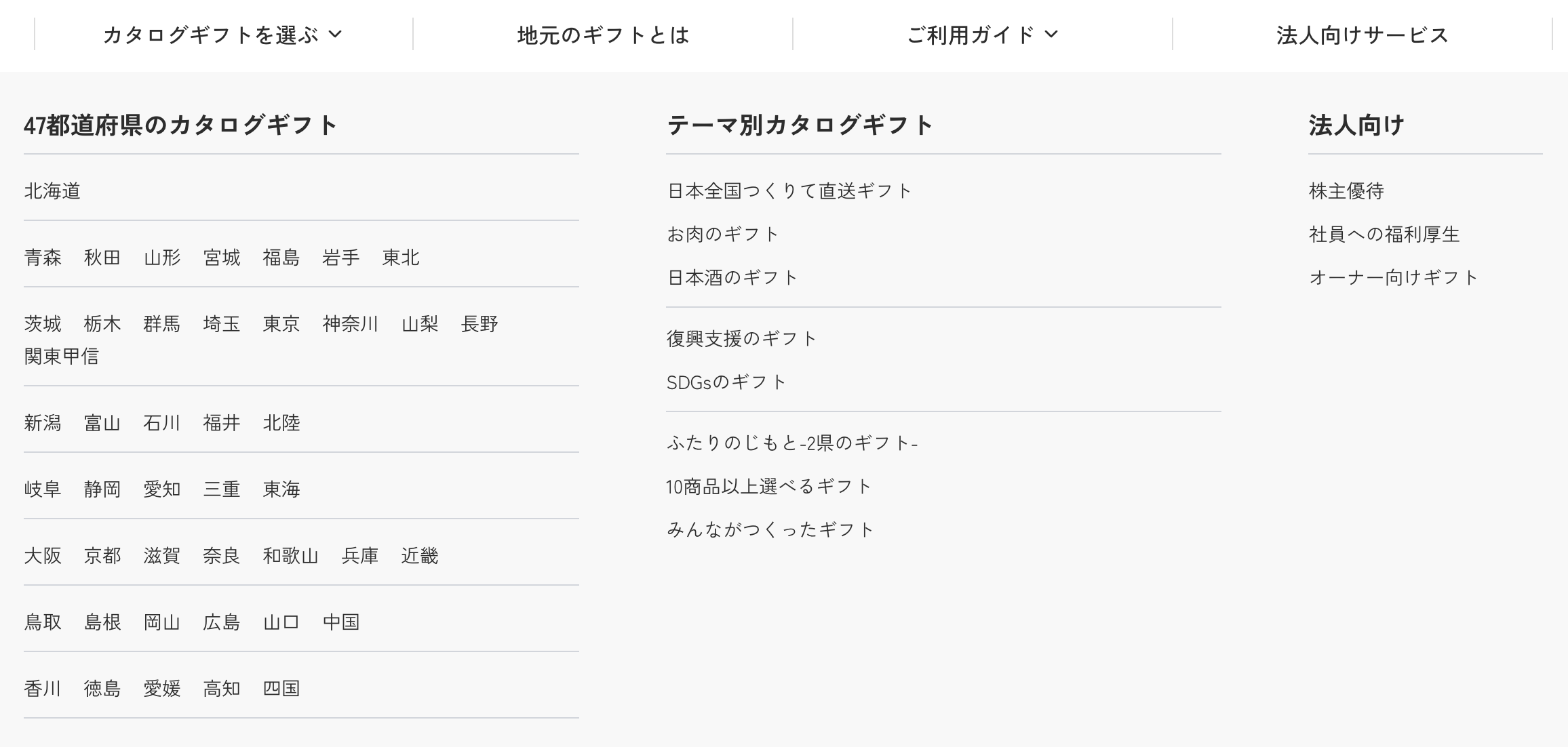This screenshot has width=1568, height=747.
Task: Expand the ご利用ガイド dropdown menu
Action: pos(982,35)
